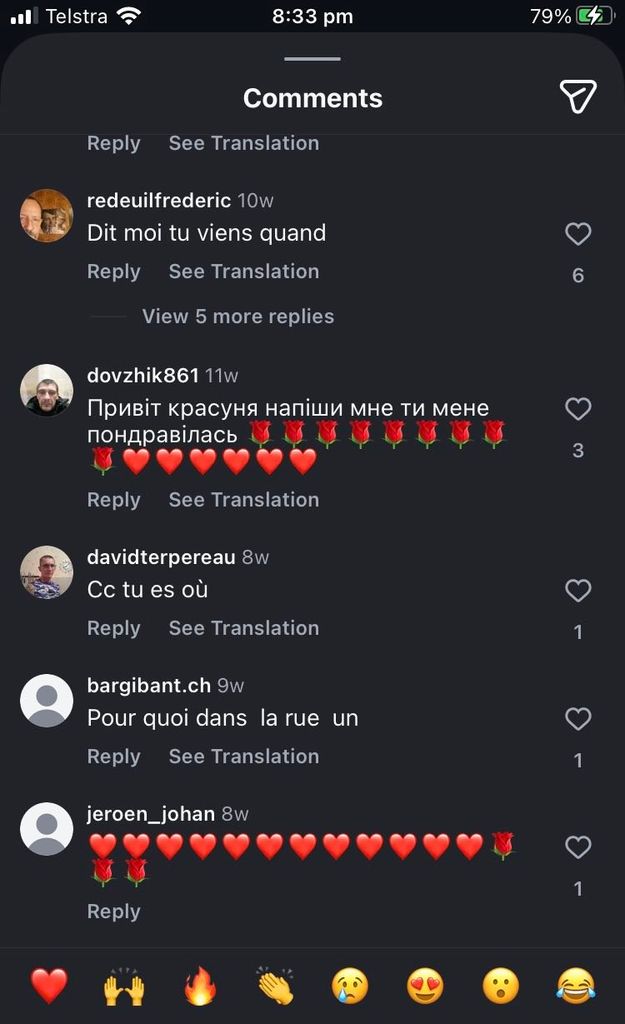Viewport: 625px width, 1024px height.
Task: Reply to davidterpereau's comment
Action: (x=113, y=628)
